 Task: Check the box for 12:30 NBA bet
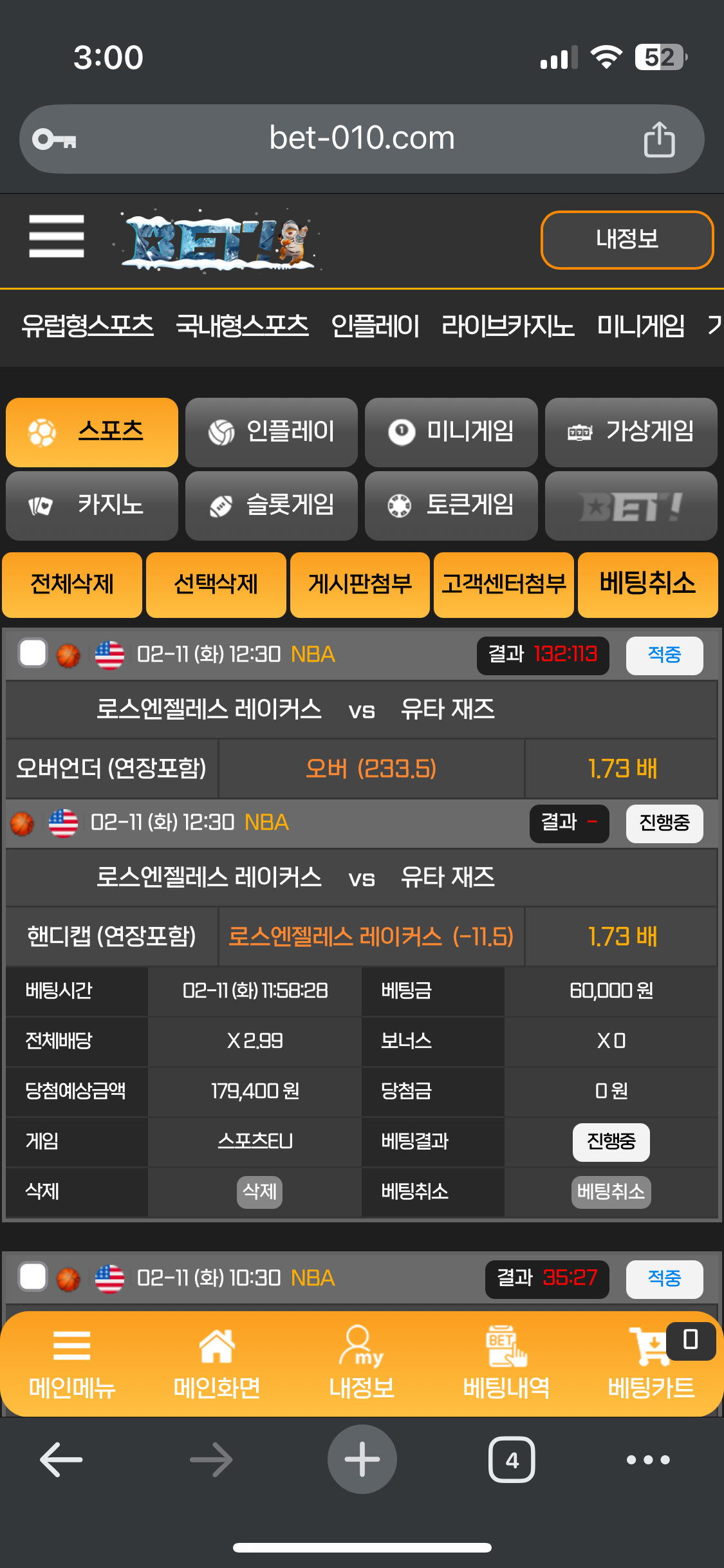click(x=33, y=653)
